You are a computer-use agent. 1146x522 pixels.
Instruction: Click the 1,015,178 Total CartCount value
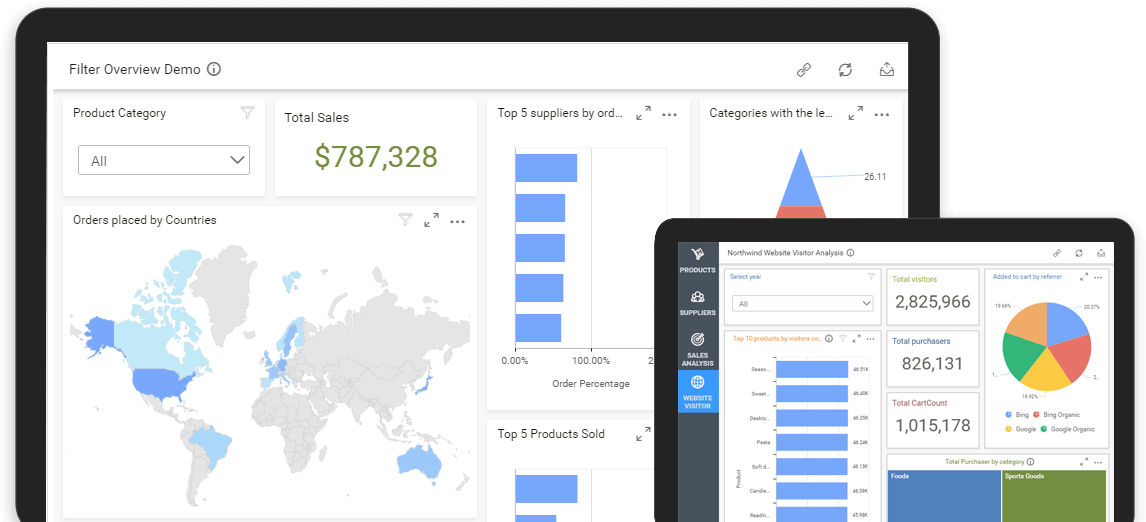pyautogui.click(x=933, y=425)
